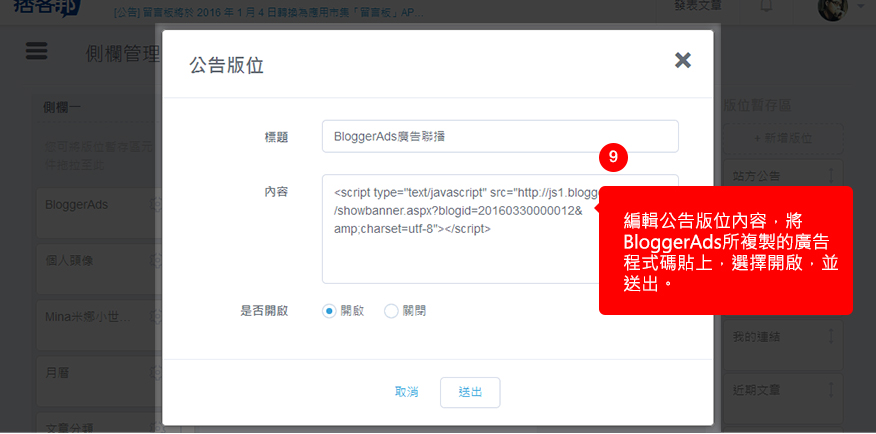This screenshot has height=434, width=876.
Task: Open the notifications bell icon
Action: pyautogui.click(x=766, y=6)
